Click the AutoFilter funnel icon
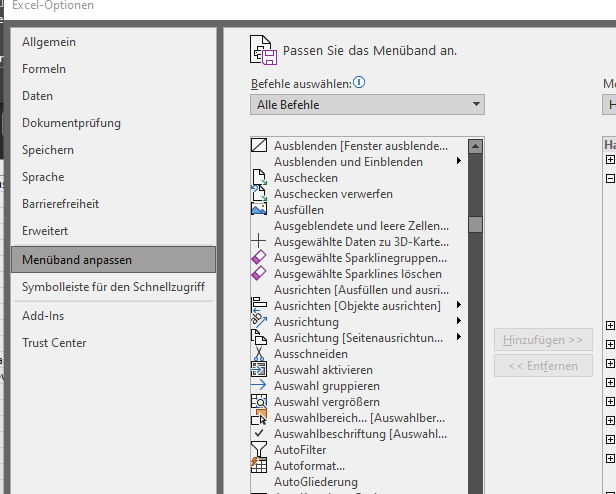 (x=259, y=449)
